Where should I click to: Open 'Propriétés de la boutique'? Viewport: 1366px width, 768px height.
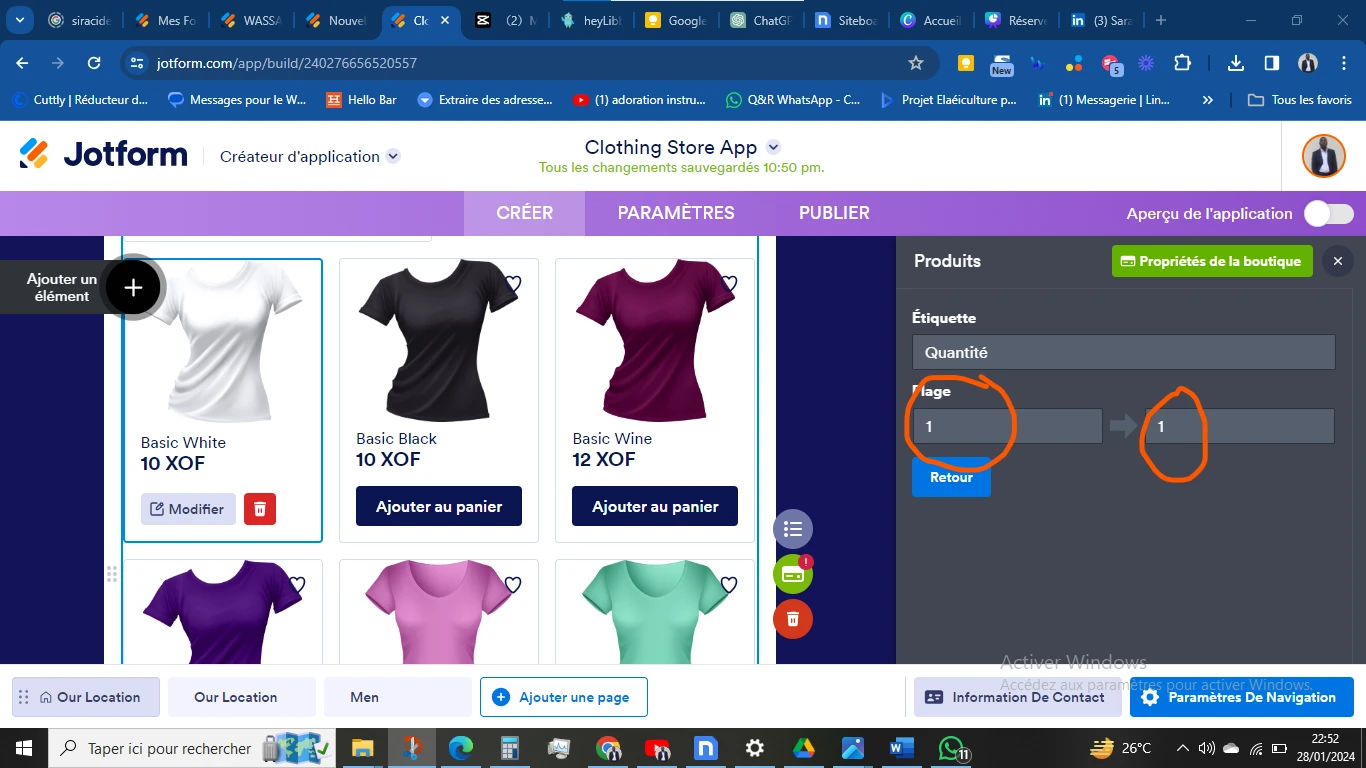tap(1211, 260)
